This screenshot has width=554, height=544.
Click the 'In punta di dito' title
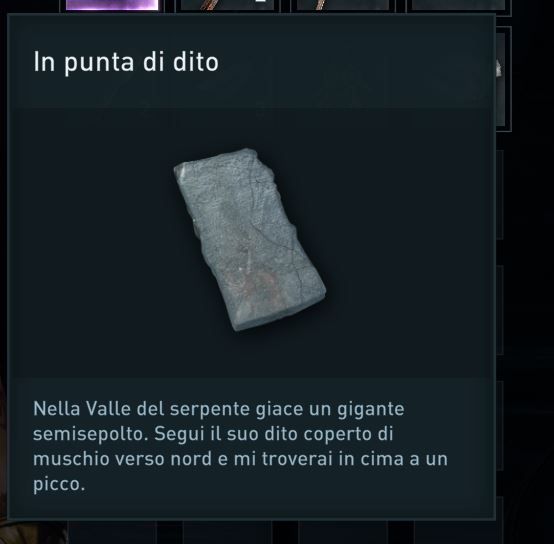click(x=126, y=62)
